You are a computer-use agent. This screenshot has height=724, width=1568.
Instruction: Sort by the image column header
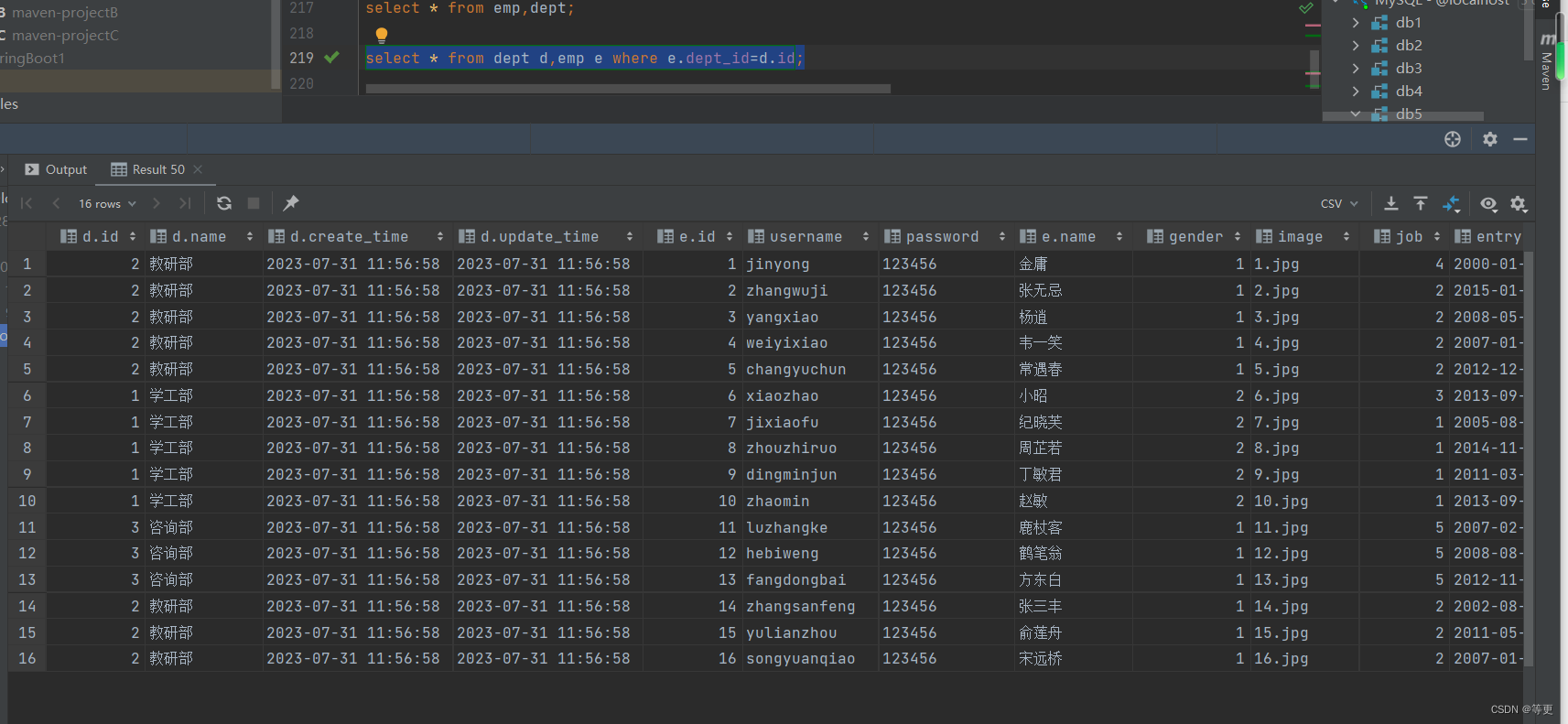pyautogui.click(x=1303, y=236)
